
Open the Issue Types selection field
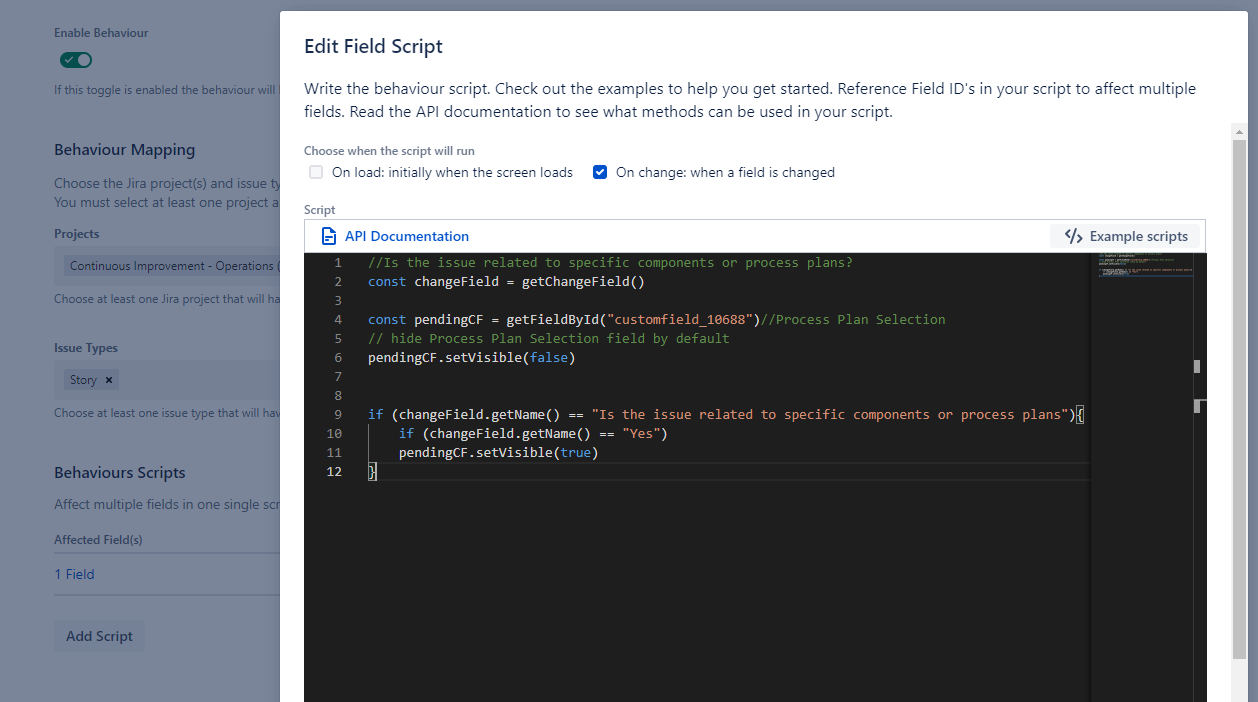pyautogui.click(x=200, y=379)
